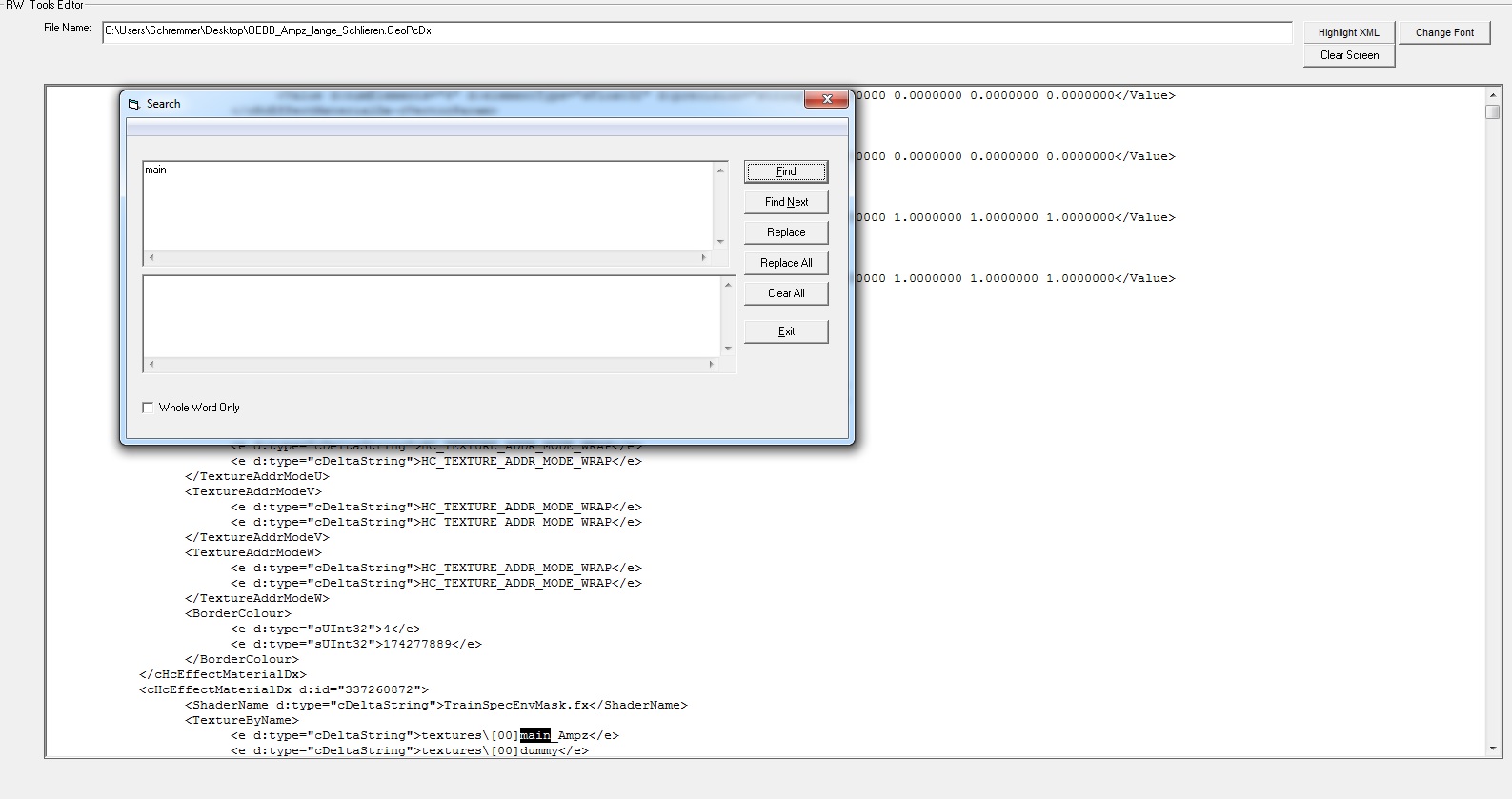The height and width of the screenshot is (799, 1512).
Task: Click the Clear Screen button
Action: click(x=1348, y=55)
